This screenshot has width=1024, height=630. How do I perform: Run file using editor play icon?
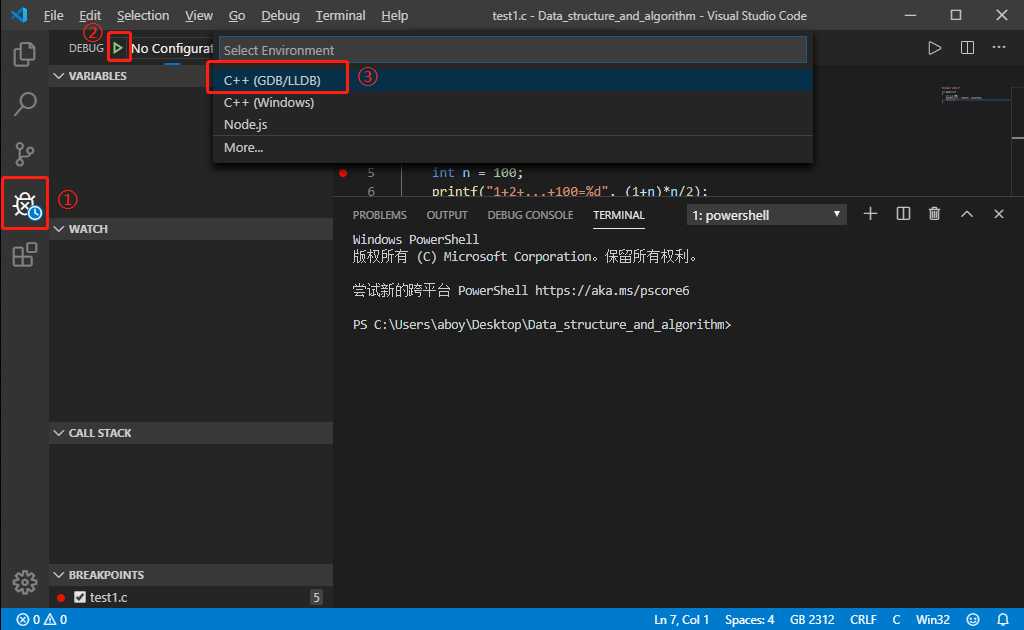coord(935,48)
